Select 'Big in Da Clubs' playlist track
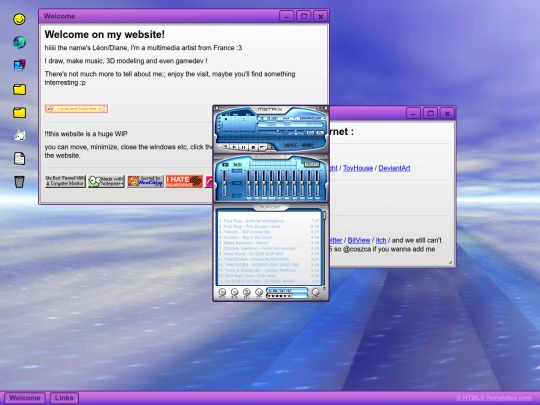The image size is (540, 405). point(270,237)
